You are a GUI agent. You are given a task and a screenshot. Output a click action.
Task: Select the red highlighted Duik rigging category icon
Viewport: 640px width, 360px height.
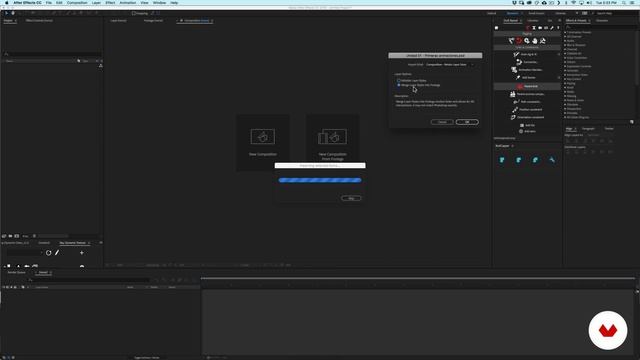[519, 41]
